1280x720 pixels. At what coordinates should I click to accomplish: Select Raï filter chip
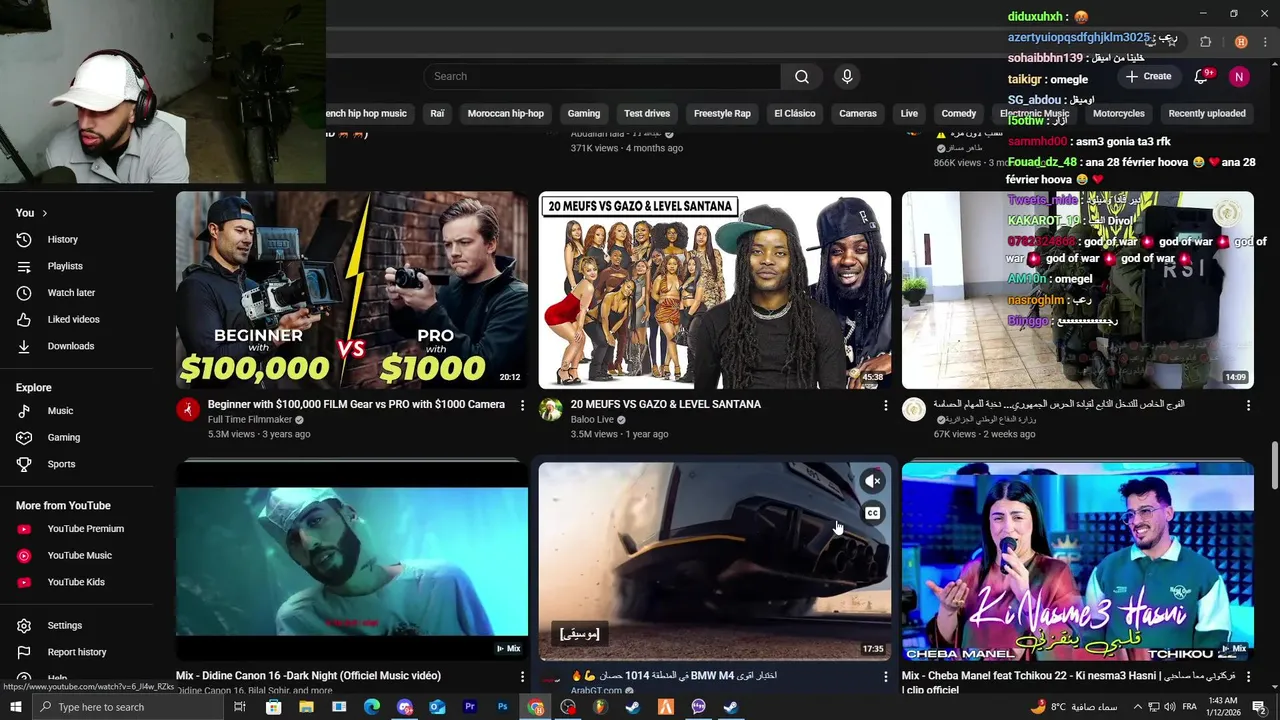click(437, 113)
